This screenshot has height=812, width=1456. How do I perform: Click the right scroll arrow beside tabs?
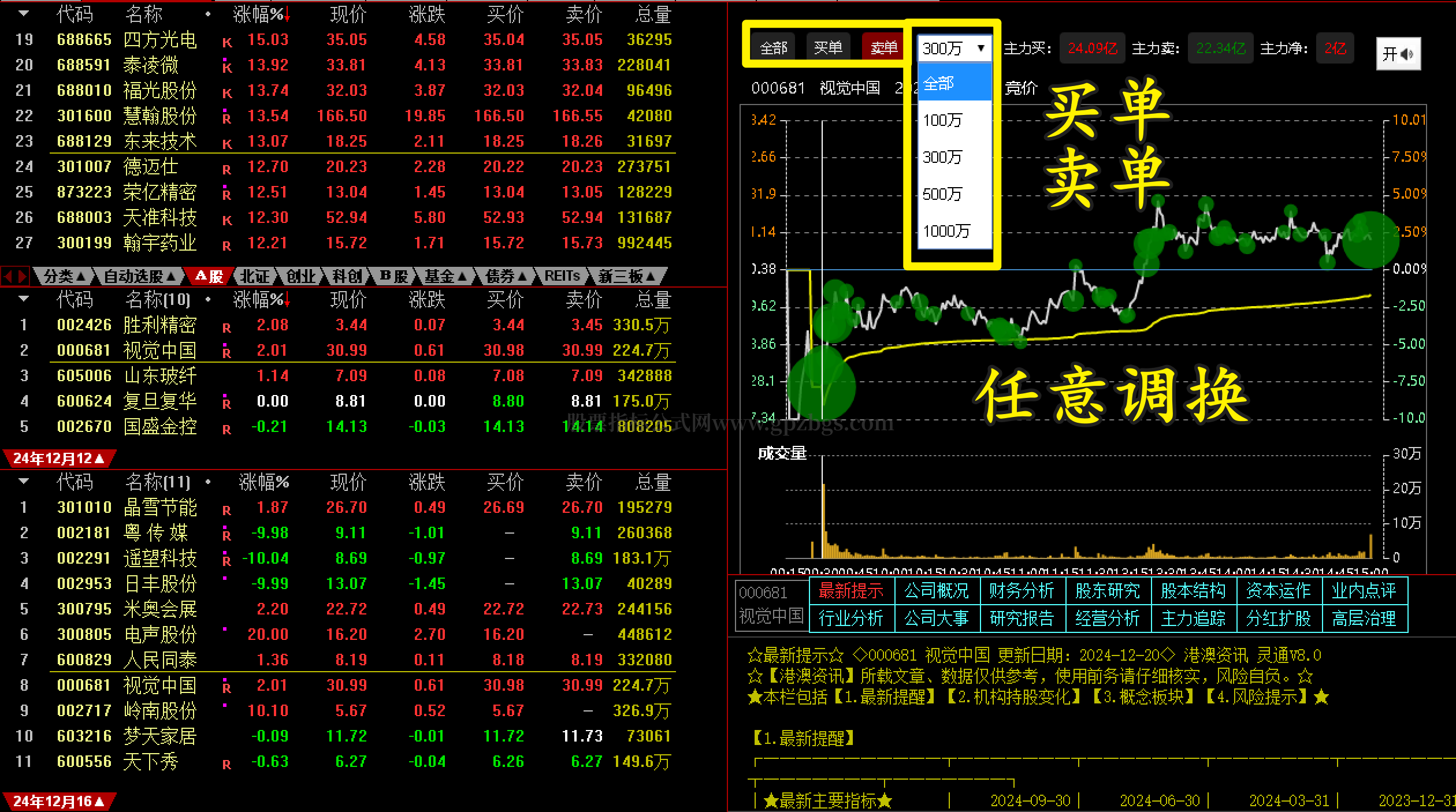pos(22,277)
